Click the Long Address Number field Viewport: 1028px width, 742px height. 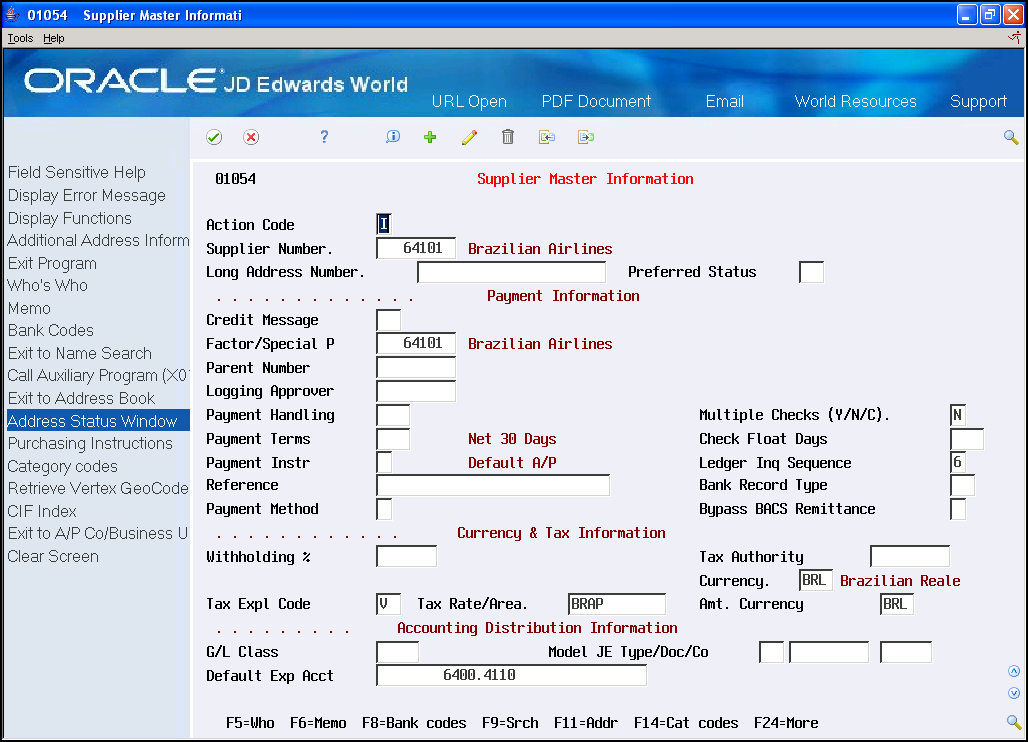[x=511, y=272]
